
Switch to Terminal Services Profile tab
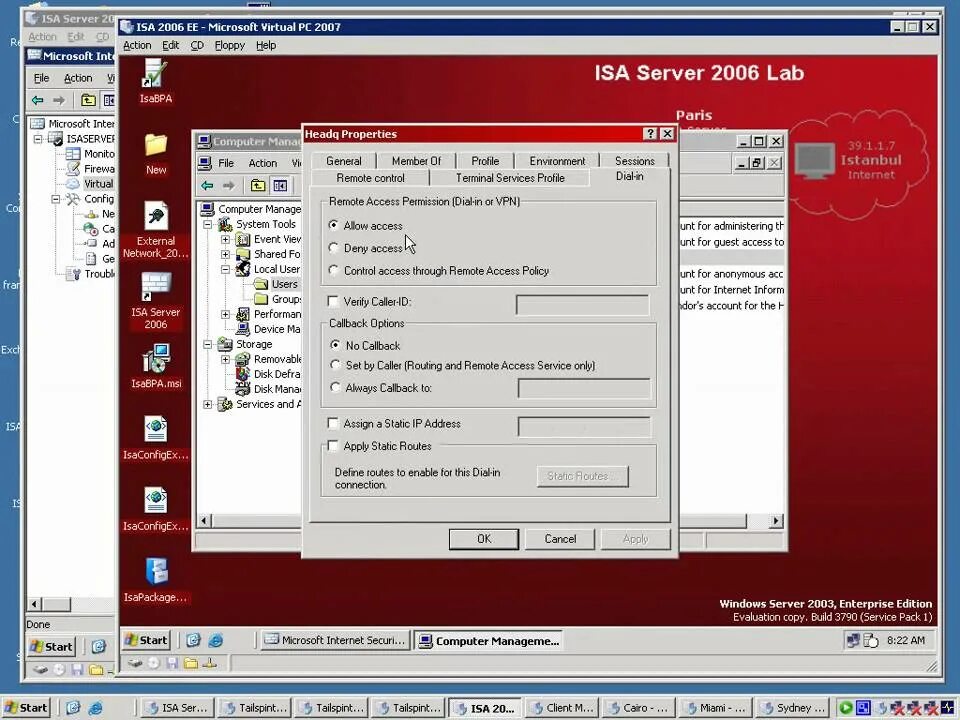pos(510,178)
